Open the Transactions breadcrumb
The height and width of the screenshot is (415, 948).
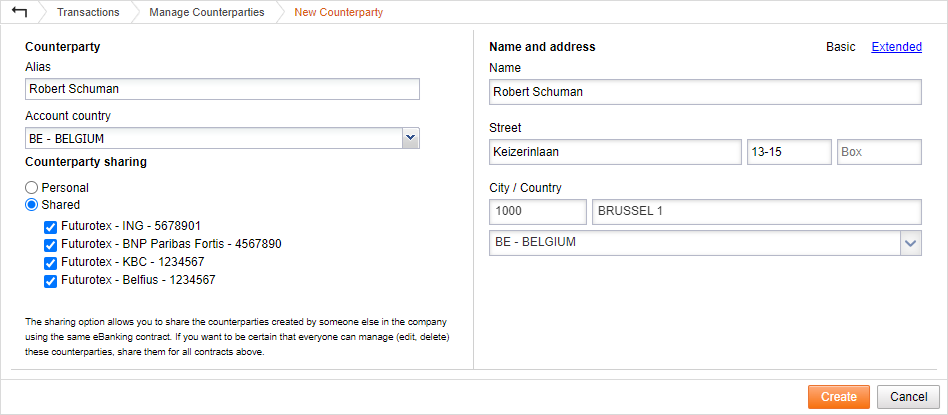click(88, 13)
